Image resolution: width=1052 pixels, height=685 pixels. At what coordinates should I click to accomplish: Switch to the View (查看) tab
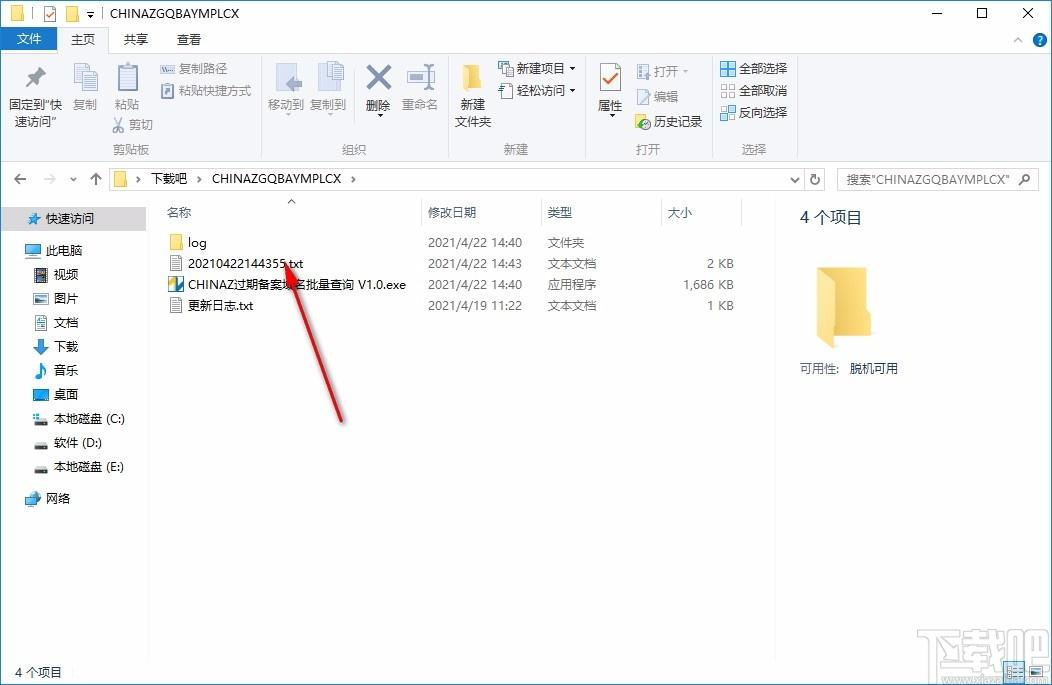click(x=189, y=40)
